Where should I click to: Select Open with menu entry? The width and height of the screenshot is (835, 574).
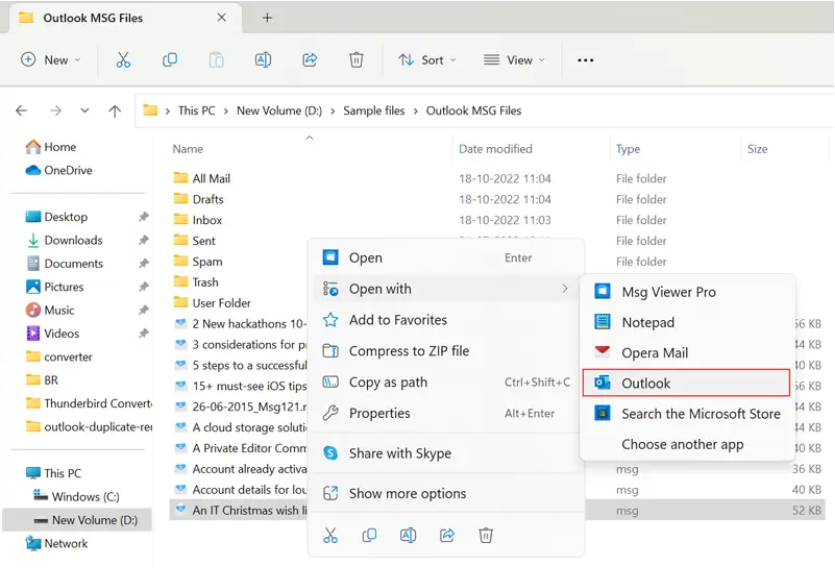coord(446,289)
